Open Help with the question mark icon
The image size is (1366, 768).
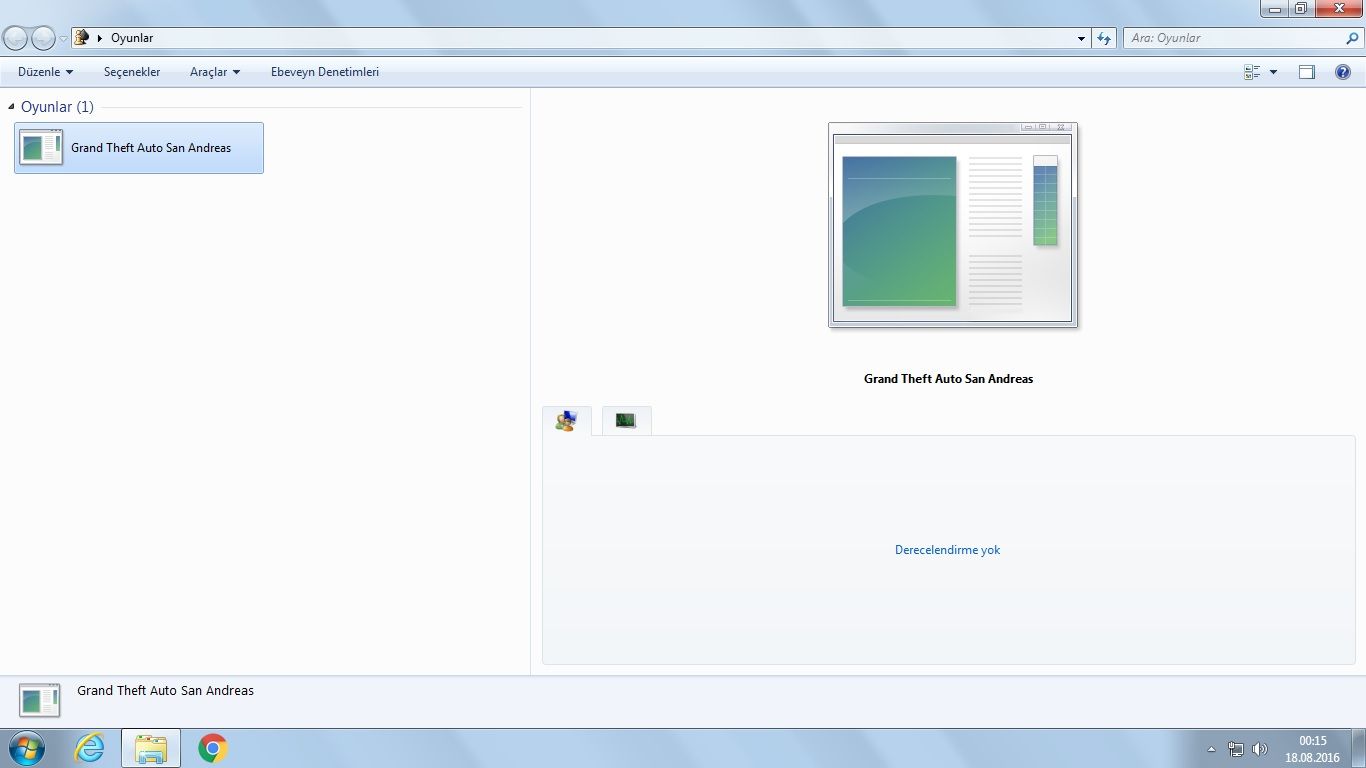point(1343,72)
